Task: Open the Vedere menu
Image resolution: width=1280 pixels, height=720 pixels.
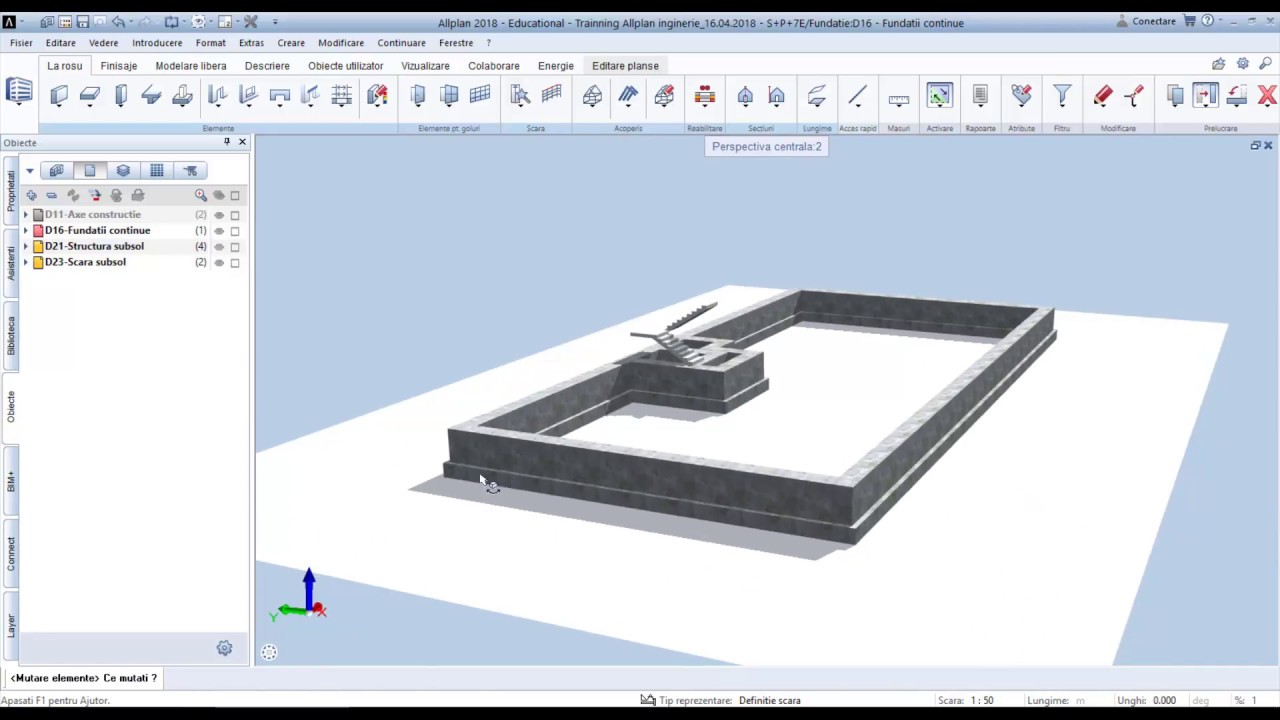Action: point(104,43)
